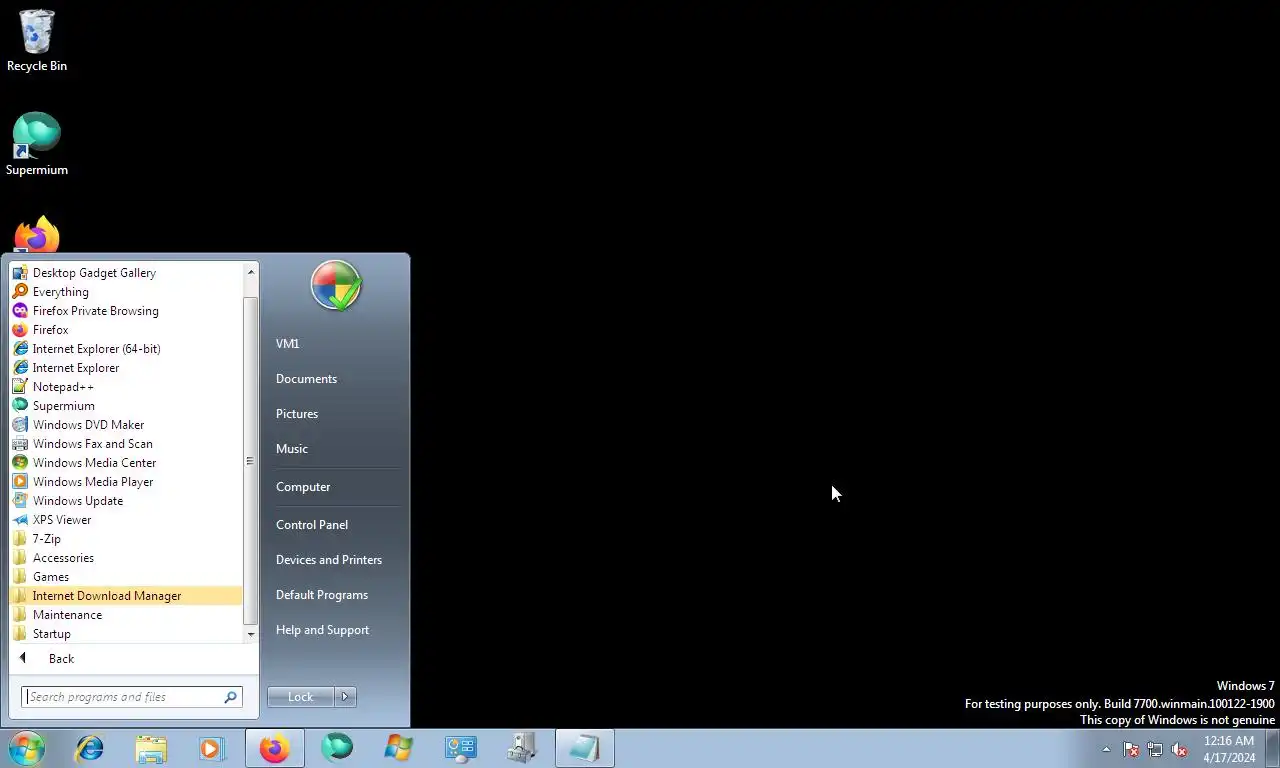Click the programs list scrollbar thumb
1280x768 pixels.
coord(251,461)
